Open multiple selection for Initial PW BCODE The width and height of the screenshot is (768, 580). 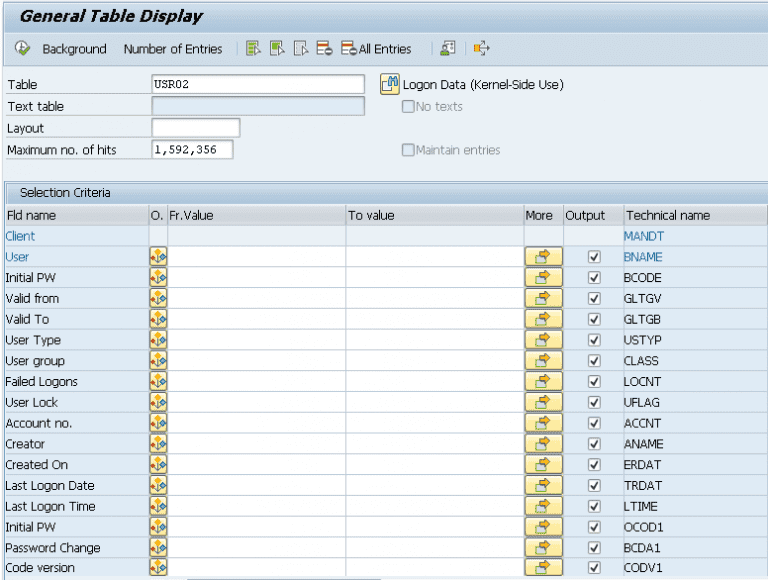click(x=543, y=278)
